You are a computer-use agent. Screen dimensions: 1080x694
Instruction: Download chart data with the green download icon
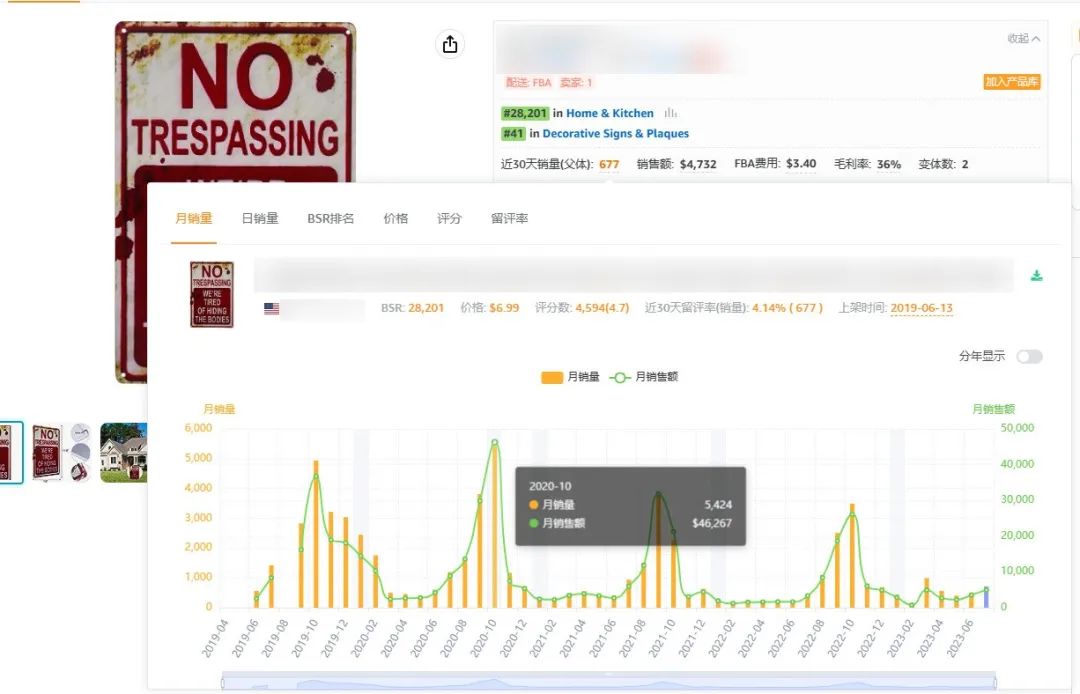[1036, 276]
